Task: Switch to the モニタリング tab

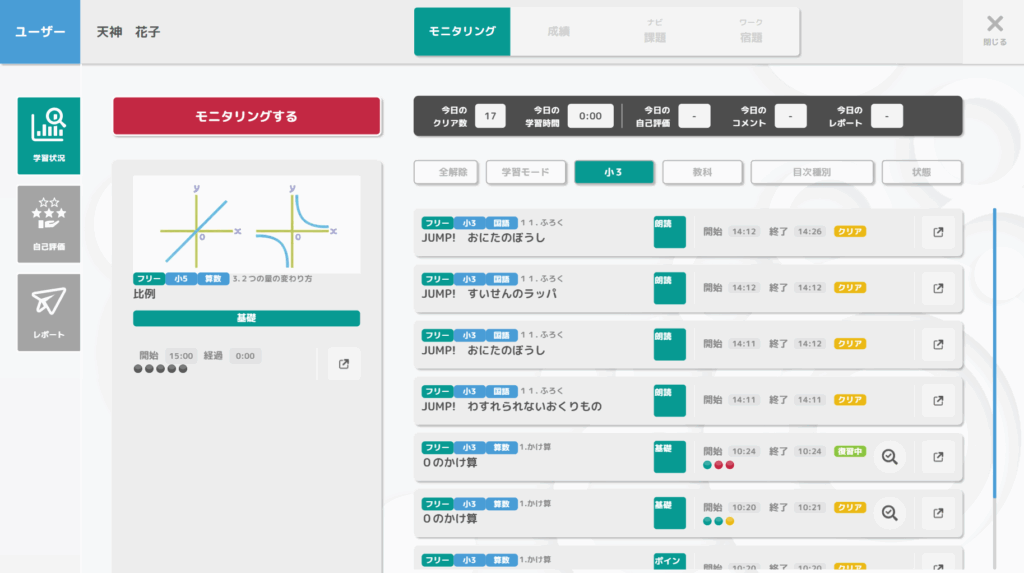Action: pyautogui.click(x=462, y=32)
